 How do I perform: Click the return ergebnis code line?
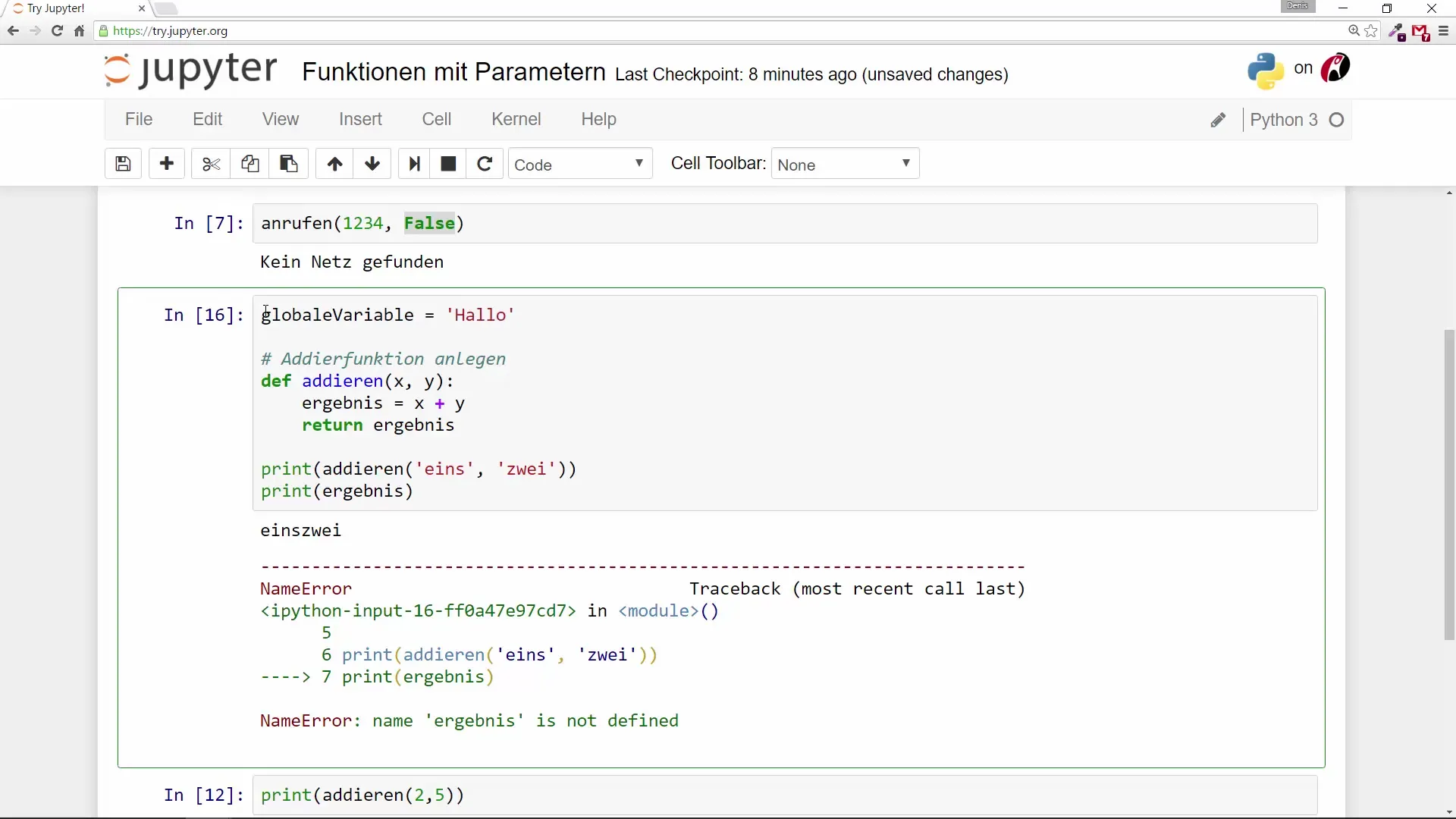click(378, 425)
